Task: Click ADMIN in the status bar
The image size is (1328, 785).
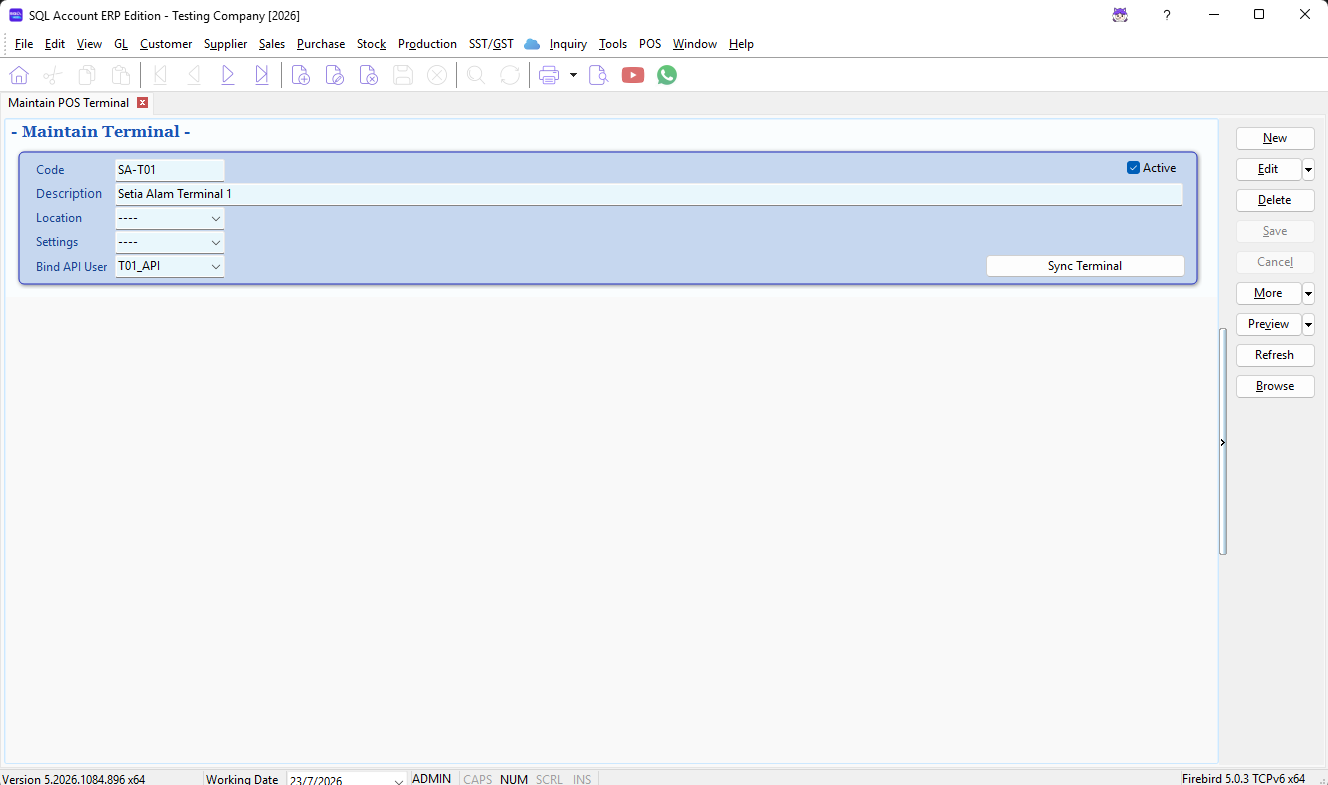Action: coord(431,778)
